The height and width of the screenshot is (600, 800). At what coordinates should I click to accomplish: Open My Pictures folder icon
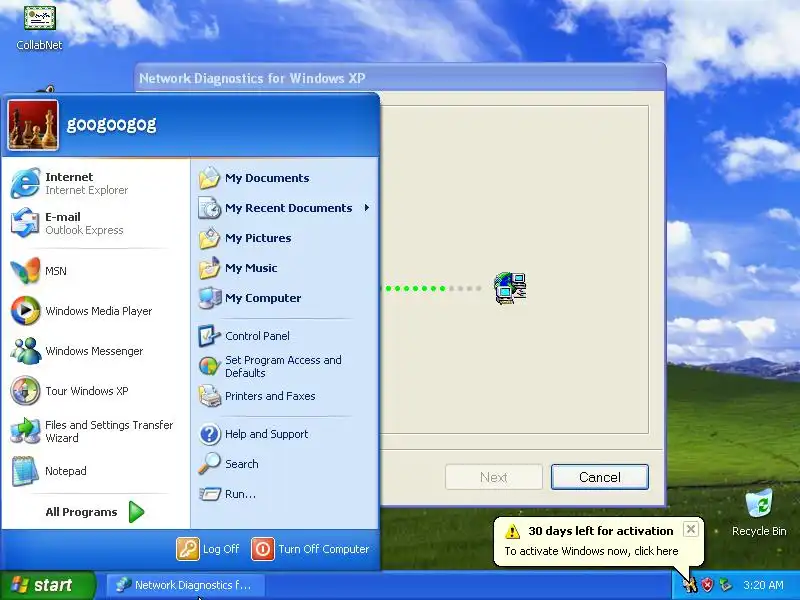click(209, 238)
